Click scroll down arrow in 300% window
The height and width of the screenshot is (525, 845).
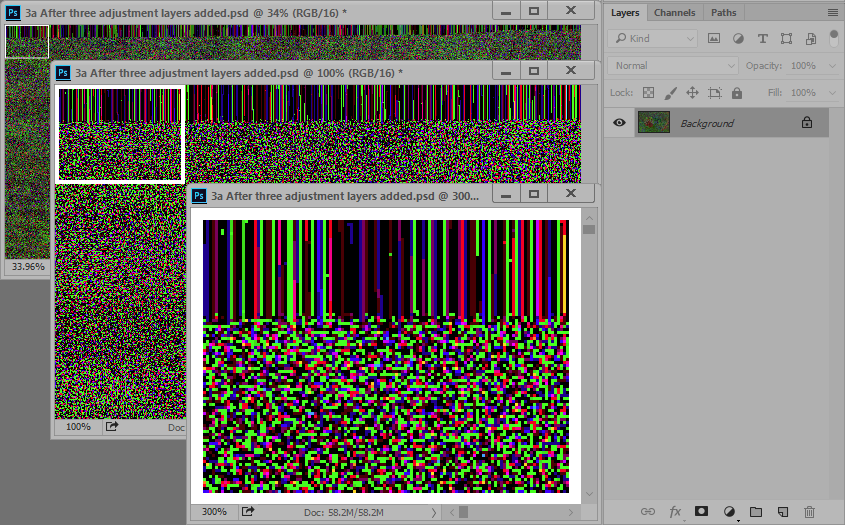coord(589,494)
